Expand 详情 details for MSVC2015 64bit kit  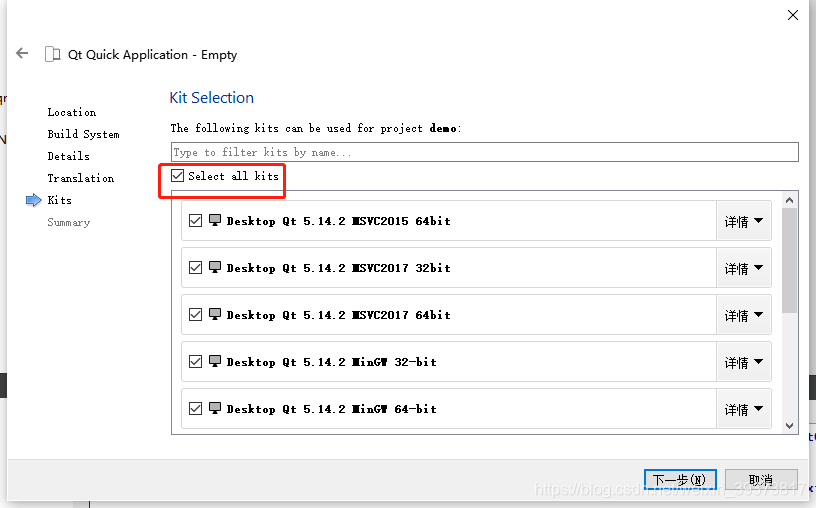pyautogui.click(x=744, y=221)
